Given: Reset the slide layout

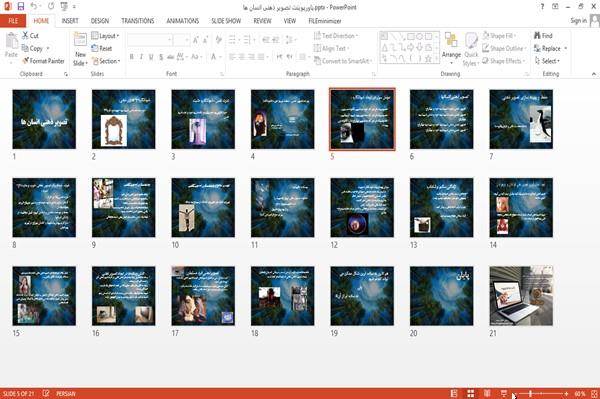Looking at the screenshot, I should click(x=102, y=48).
